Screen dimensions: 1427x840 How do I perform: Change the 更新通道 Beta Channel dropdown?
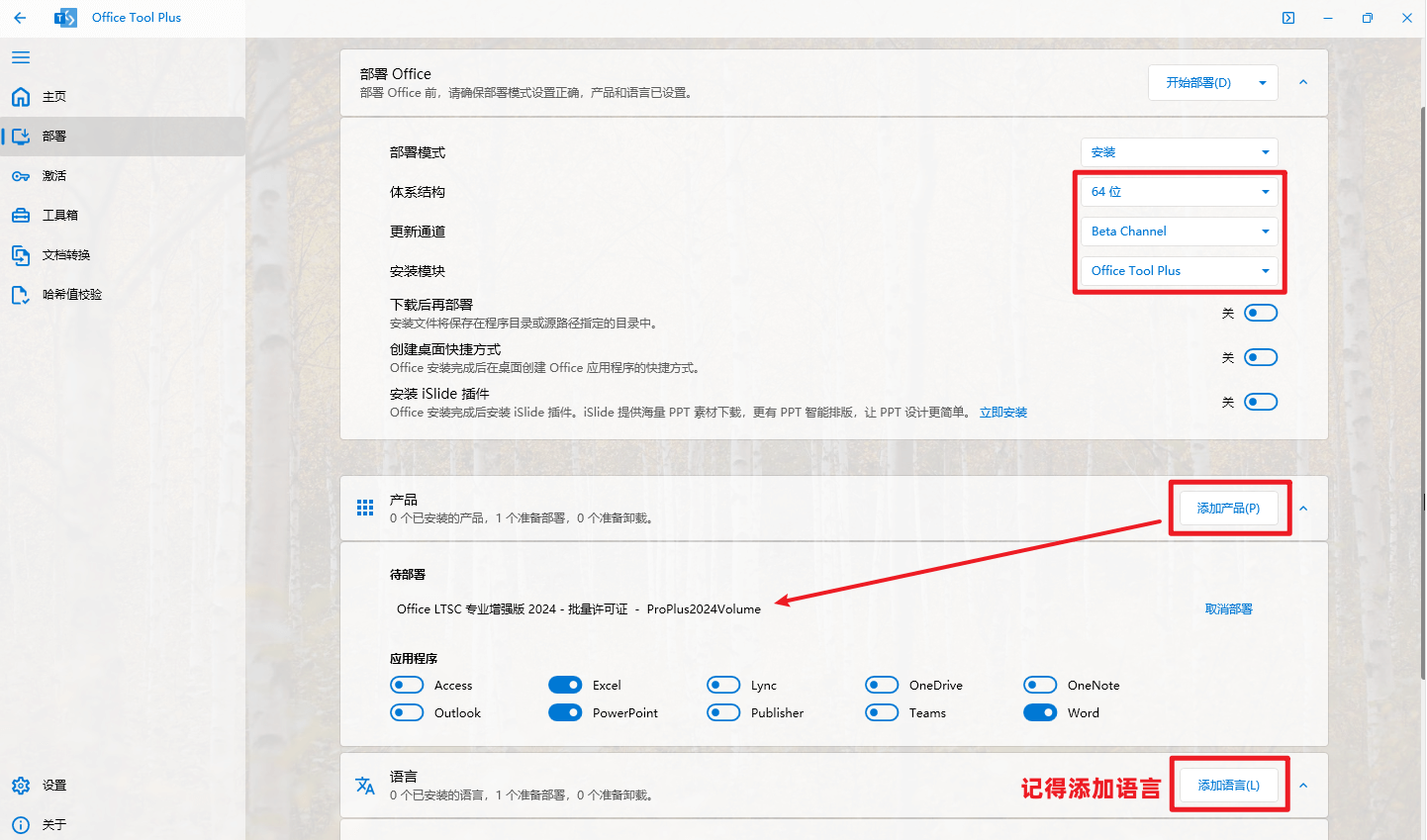click(x=1179, y=231)
